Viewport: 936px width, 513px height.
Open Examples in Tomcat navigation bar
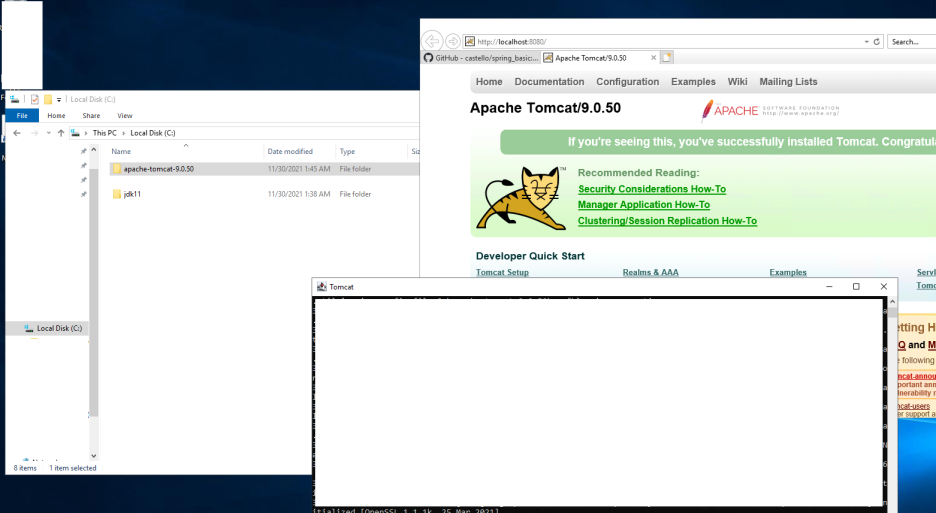(693, 82)
